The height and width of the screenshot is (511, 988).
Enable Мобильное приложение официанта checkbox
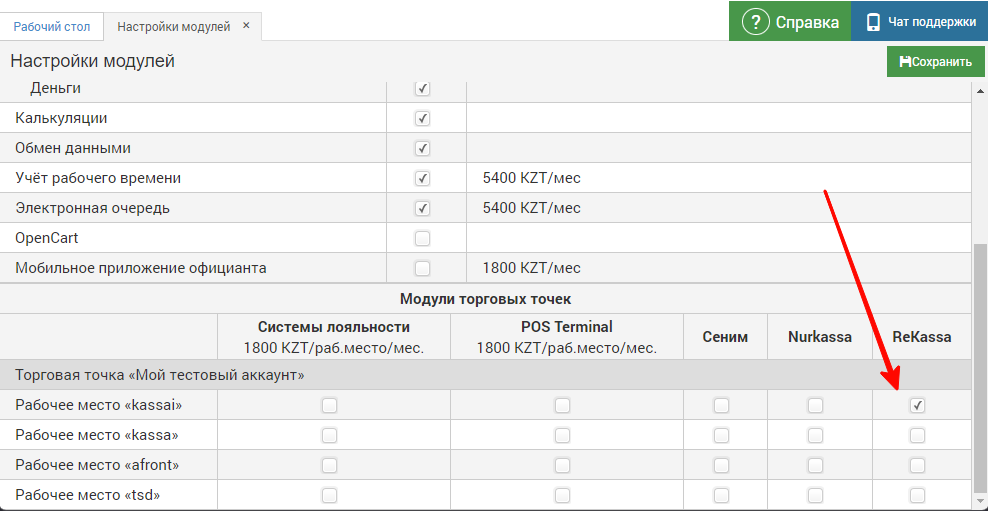pyautogui.click(x=422, y=269)
